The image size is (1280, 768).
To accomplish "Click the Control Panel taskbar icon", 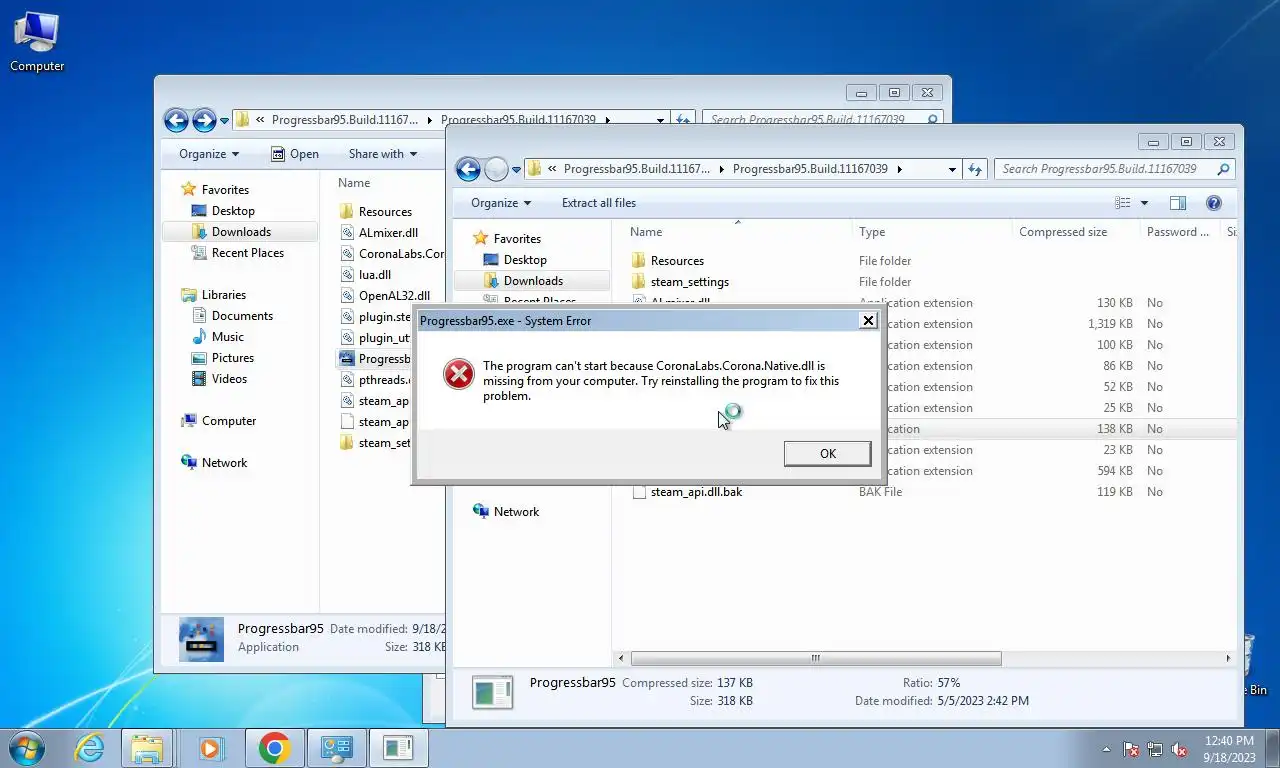I will tap(335, 748).
